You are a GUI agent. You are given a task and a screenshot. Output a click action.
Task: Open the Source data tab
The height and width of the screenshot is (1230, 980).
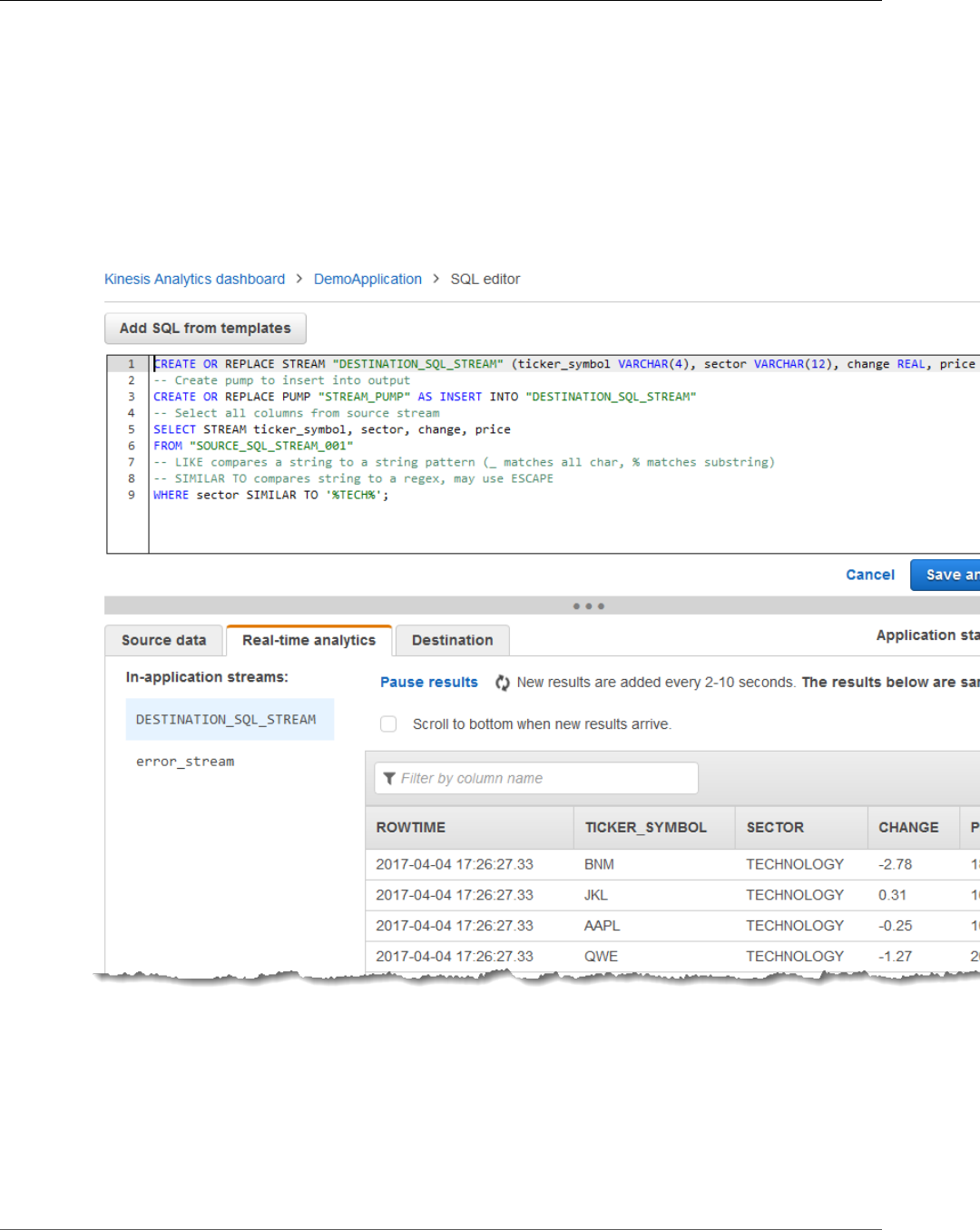(163, 640)
